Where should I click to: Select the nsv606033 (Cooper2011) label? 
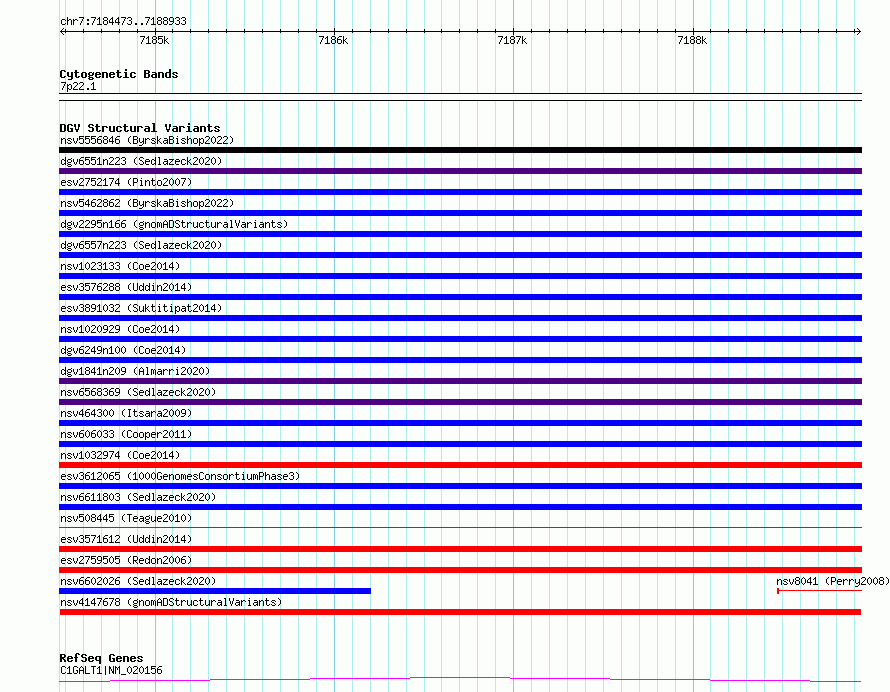126,434
